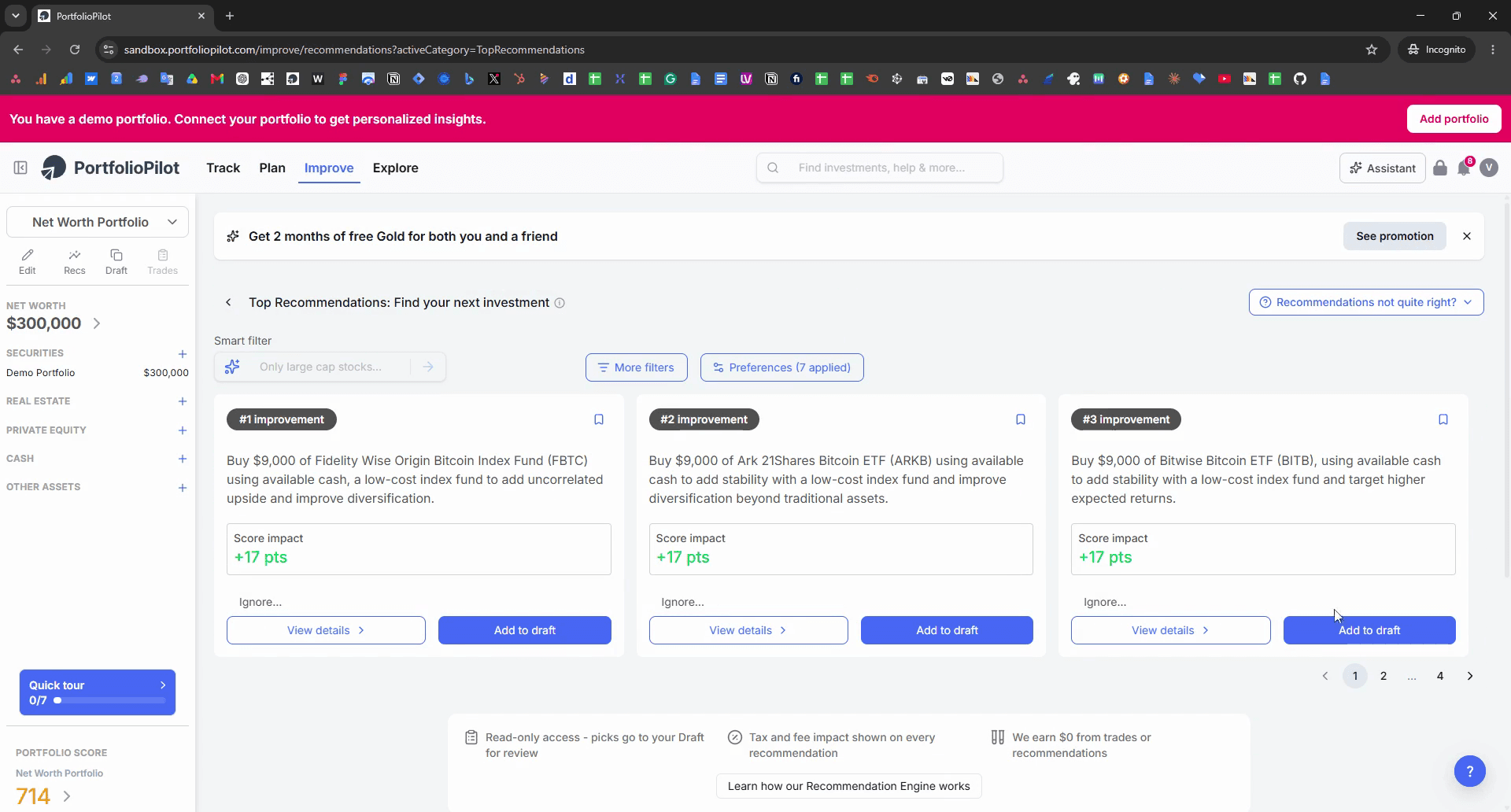Click the Add portfolio button
This screenshot has height=812, width=1511.
tap(1454, 119)
